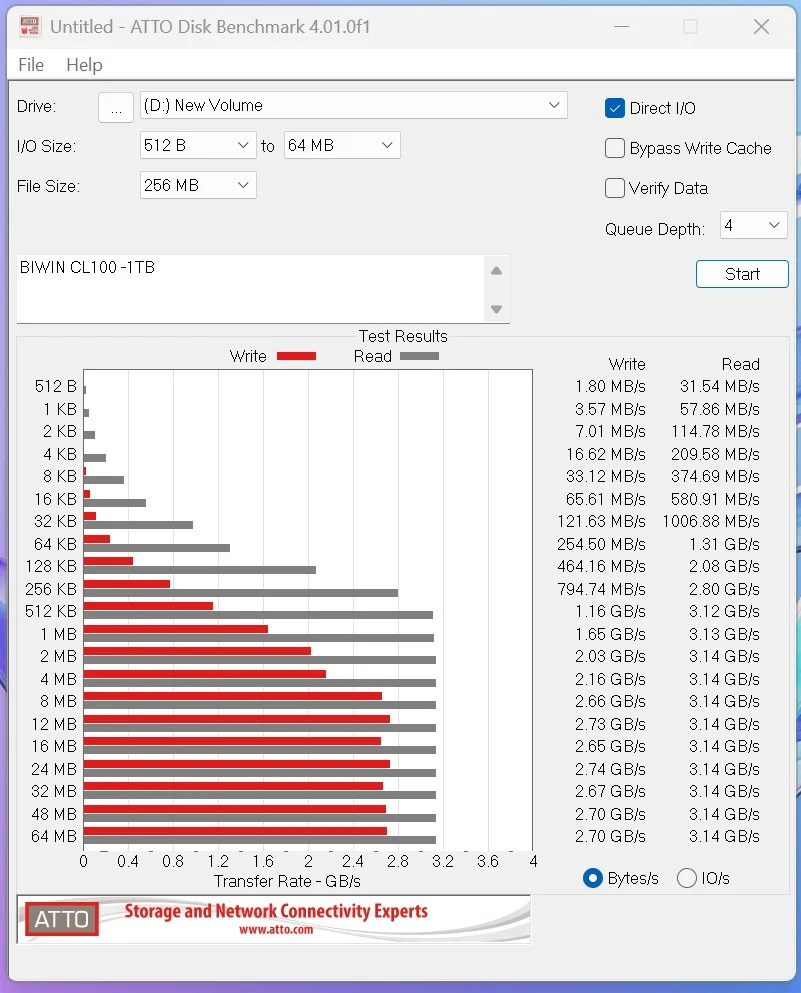Image resolution: width=801 pixels, height=993 pixels.
Task: Click the 12 MB row label
Action: coord(54,724)
